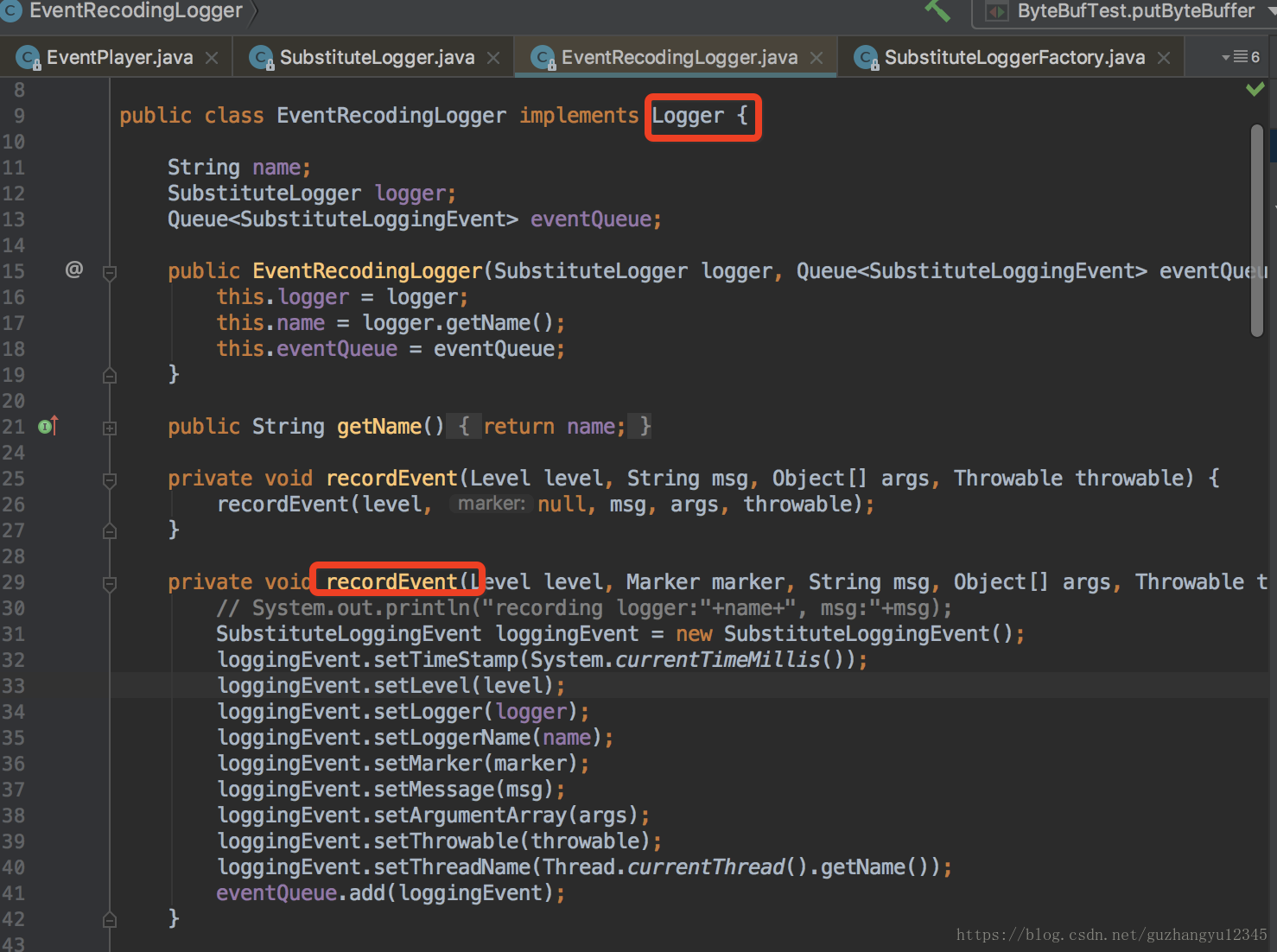Click the constructor fold end marker on line 19

click(110, 375)
